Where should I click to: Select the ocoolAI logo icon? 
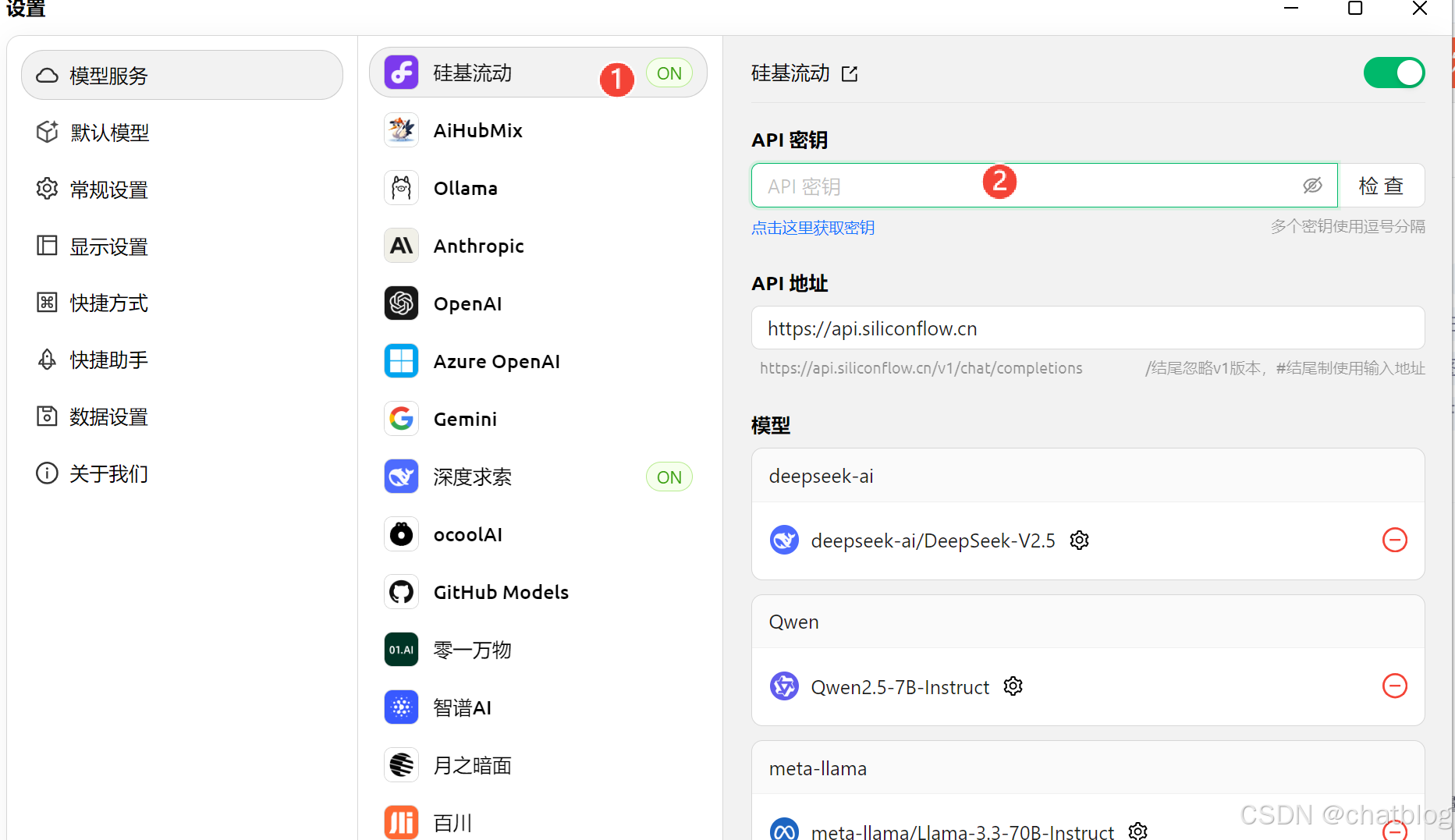click(x=401, y=534)
